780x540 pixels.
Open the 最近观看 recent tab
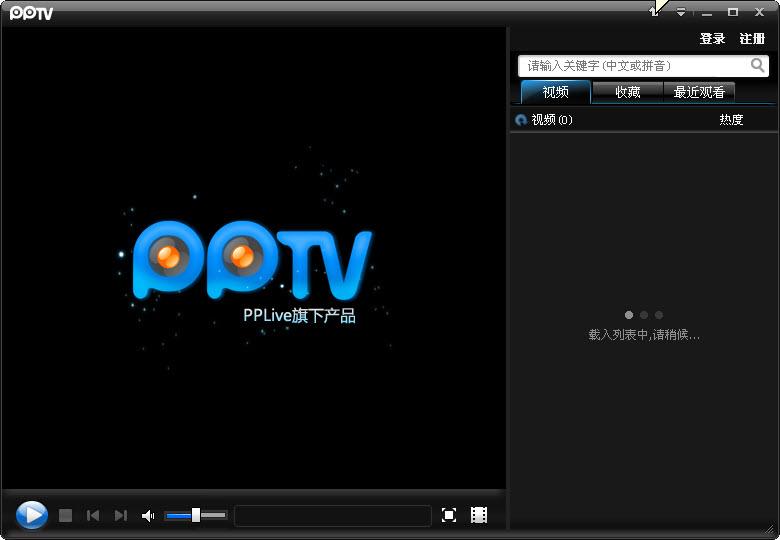coord(699,92)
